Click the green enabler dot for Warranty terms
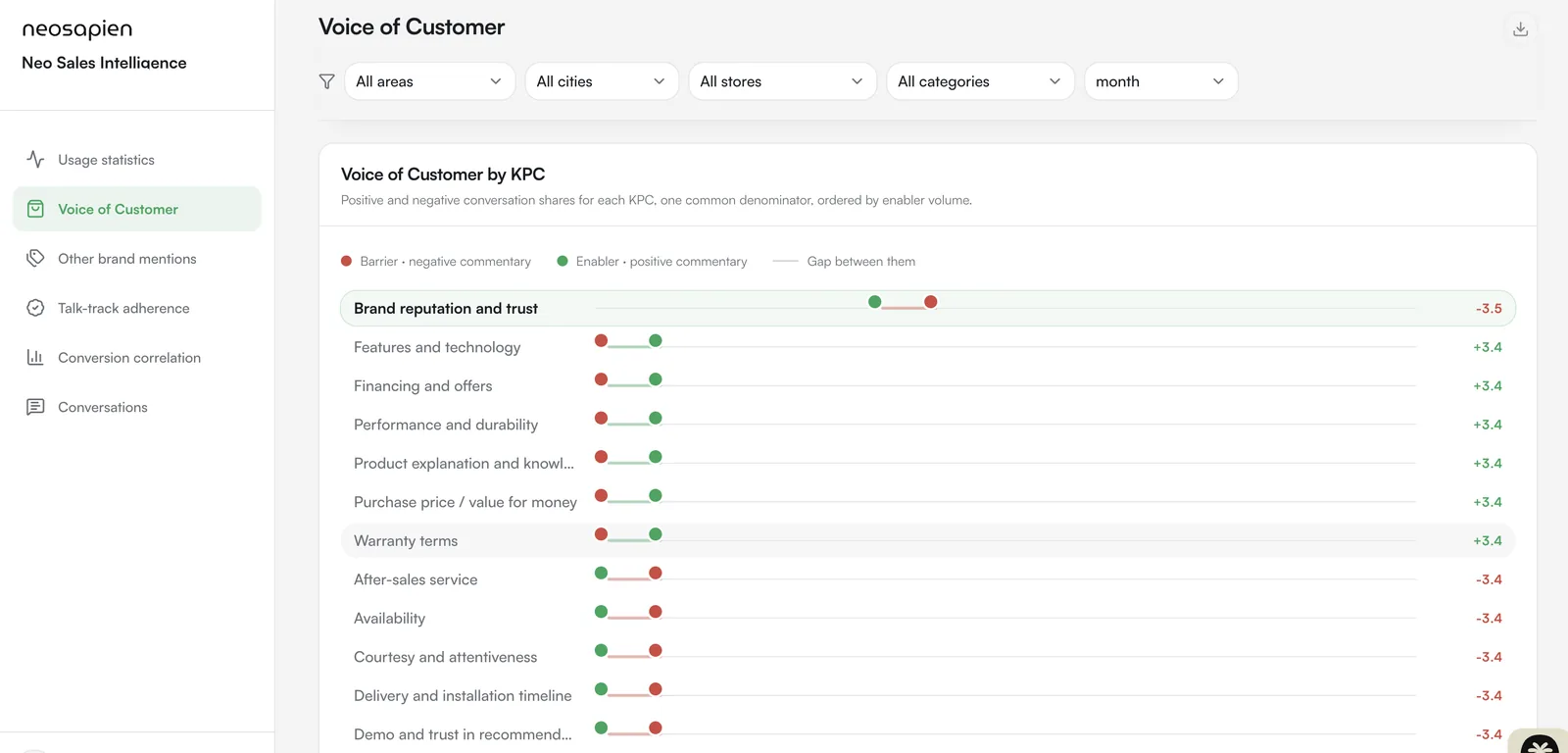This screenshot has width=1568, height=753. [x=656, y=534]
